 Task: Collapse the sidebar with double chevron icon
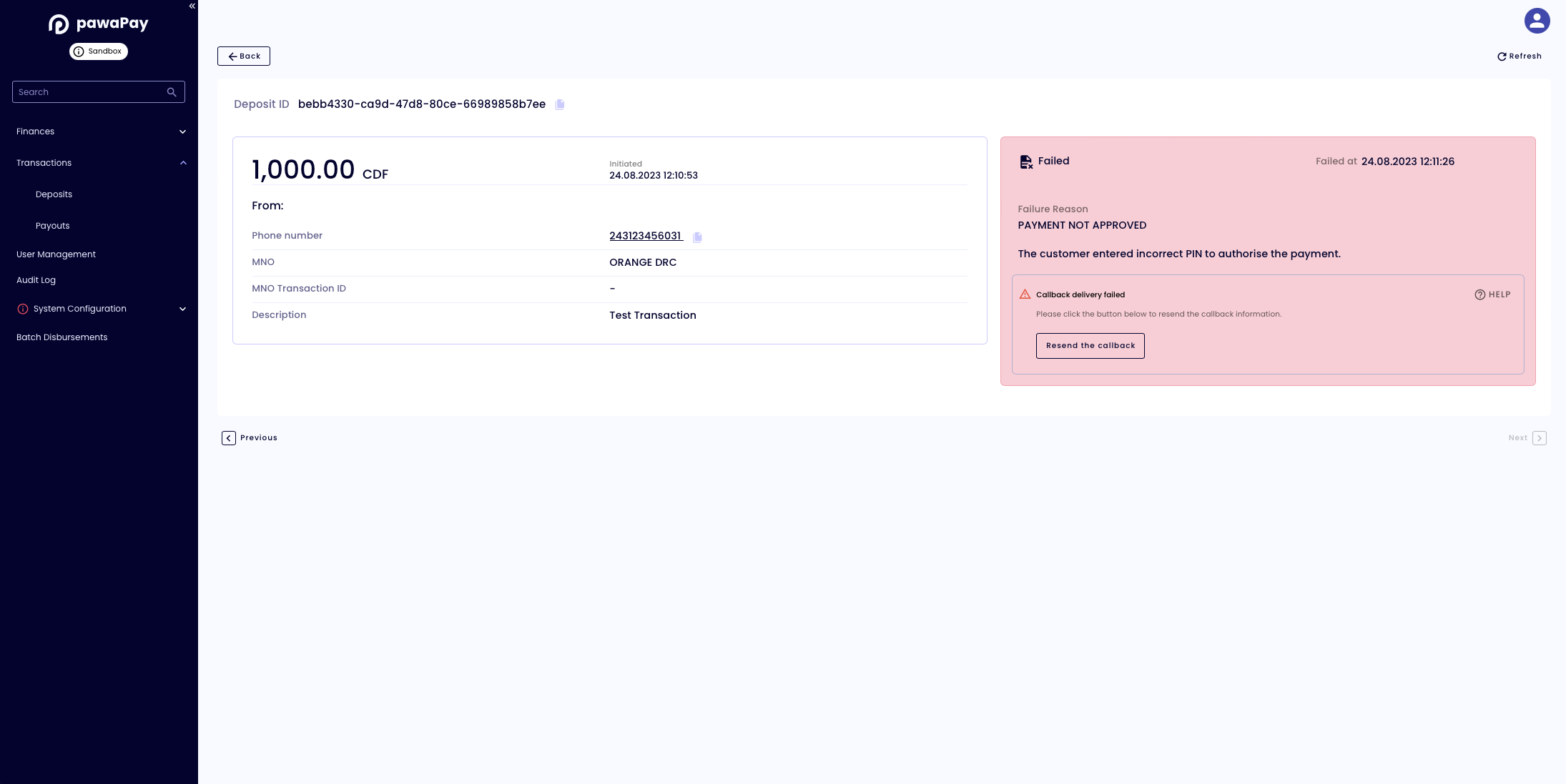click(x=192, y=6)
